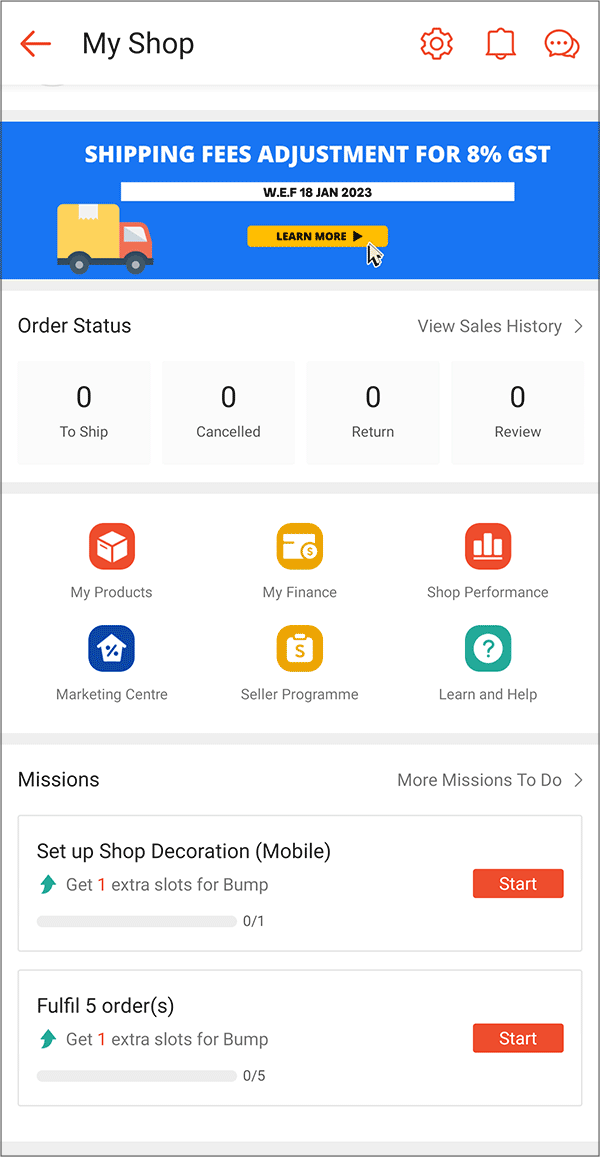View Return orders
This screenshot has width=600, height=1157.
[x=373, y=412]
